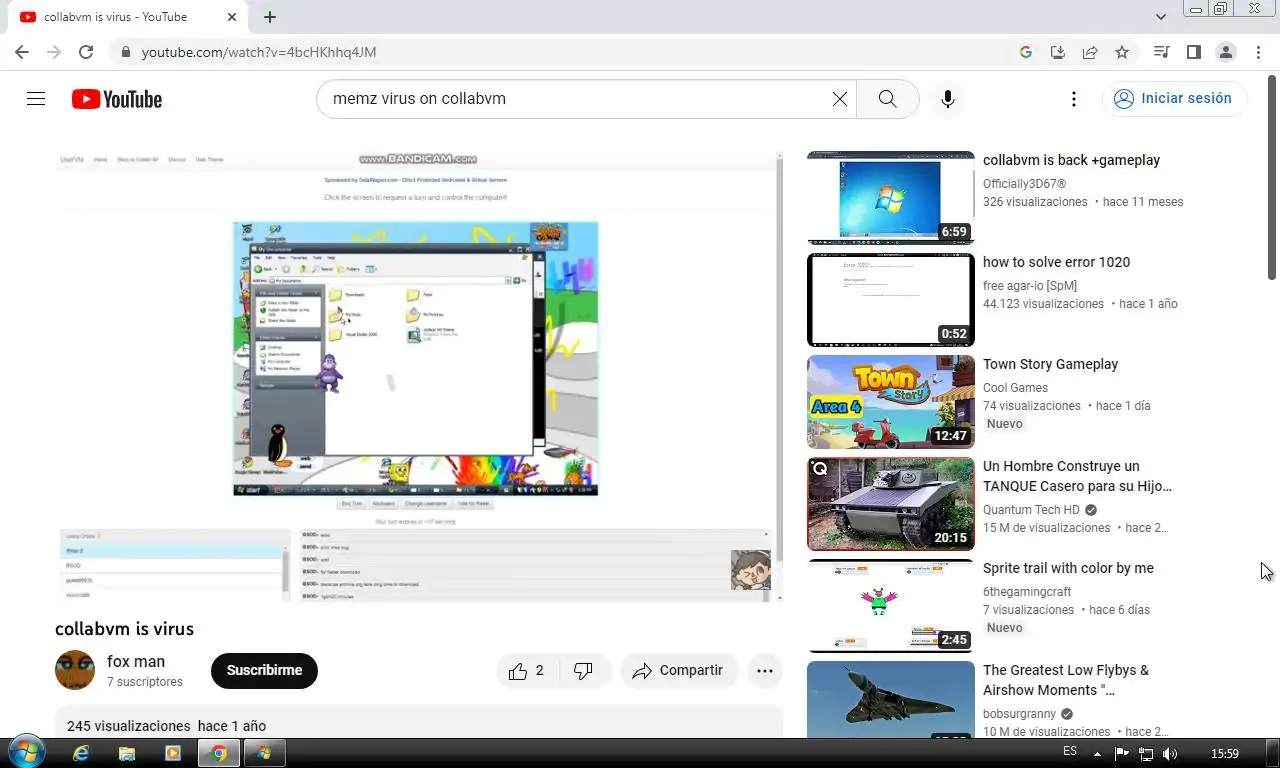Open Sprite trail with color by me title
Image resolution: width=1280 pixels, height=768 pixels.
coord(1068,568)
